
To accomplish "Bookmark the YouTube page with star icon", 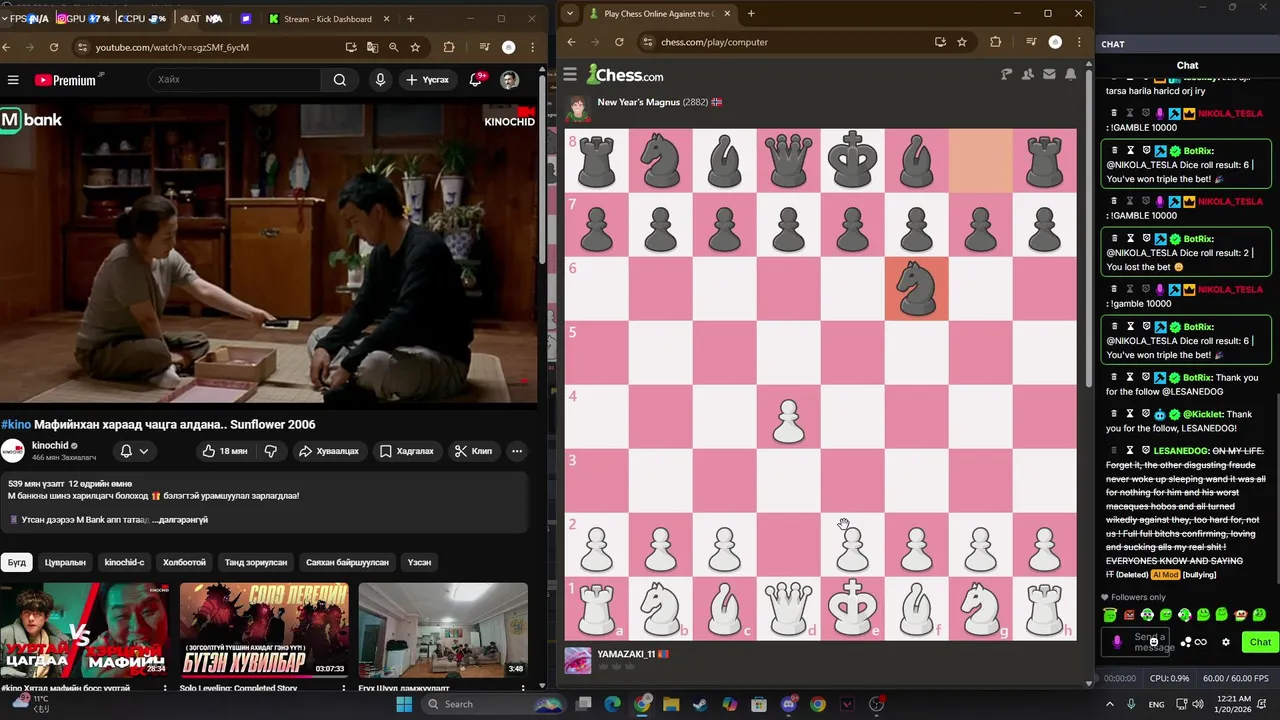I will pyautogui.click(x=415, y=47).
